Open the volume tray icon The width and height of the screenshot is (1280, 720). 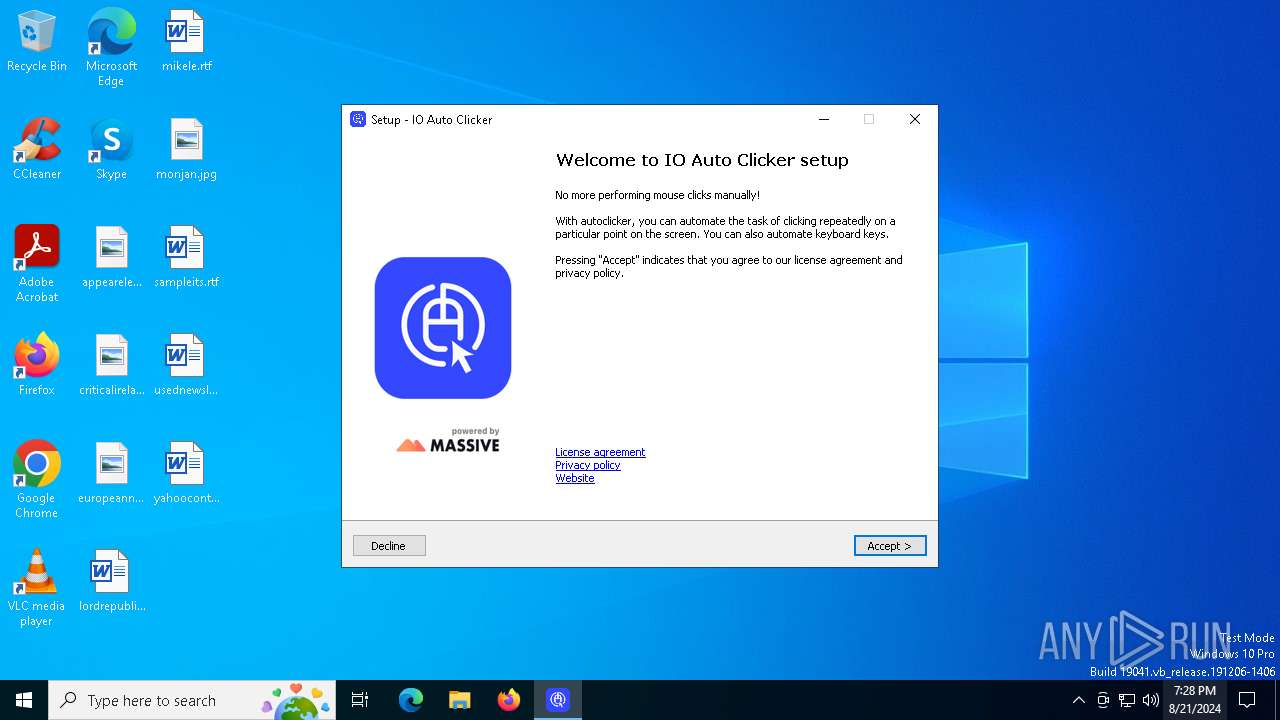[x=1151, y=700]
